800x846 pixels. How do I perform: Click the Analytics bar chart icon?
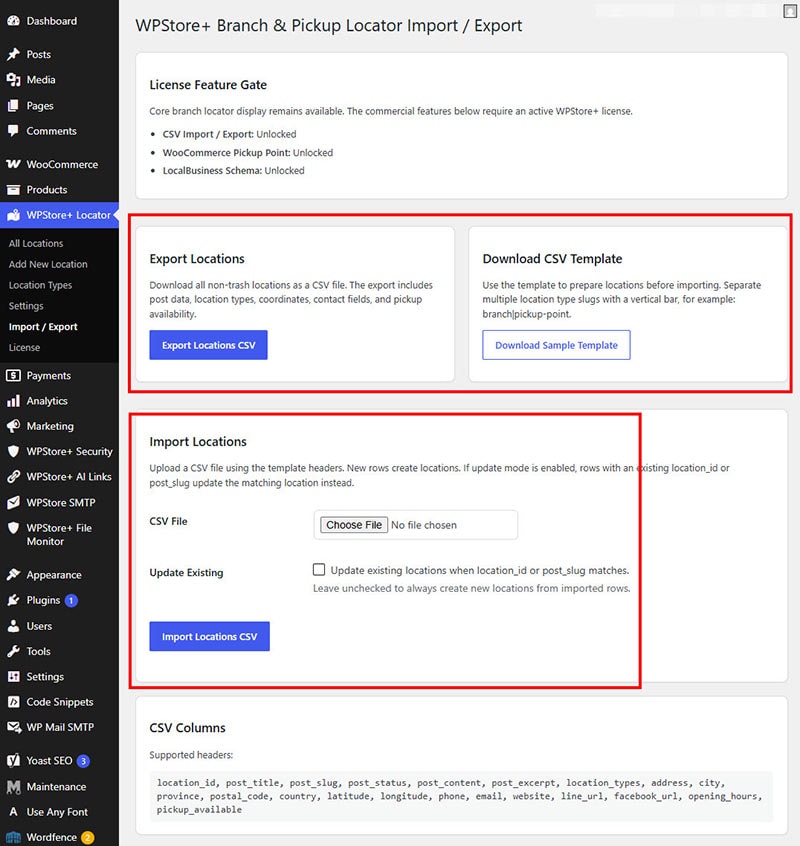13,401
